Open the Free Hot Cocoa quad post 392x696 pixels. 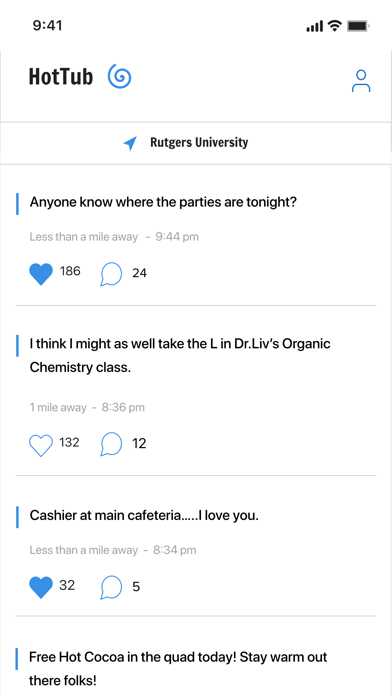click(178, 668)
